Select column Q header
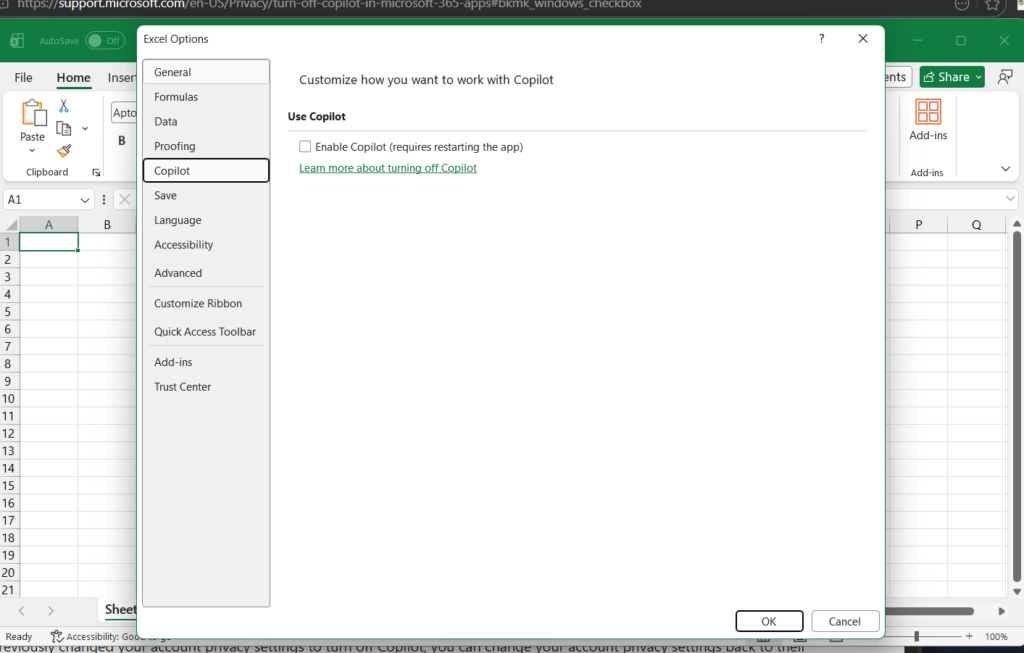The width and height of the screenshot is (1024, 653). click(976, 225)
